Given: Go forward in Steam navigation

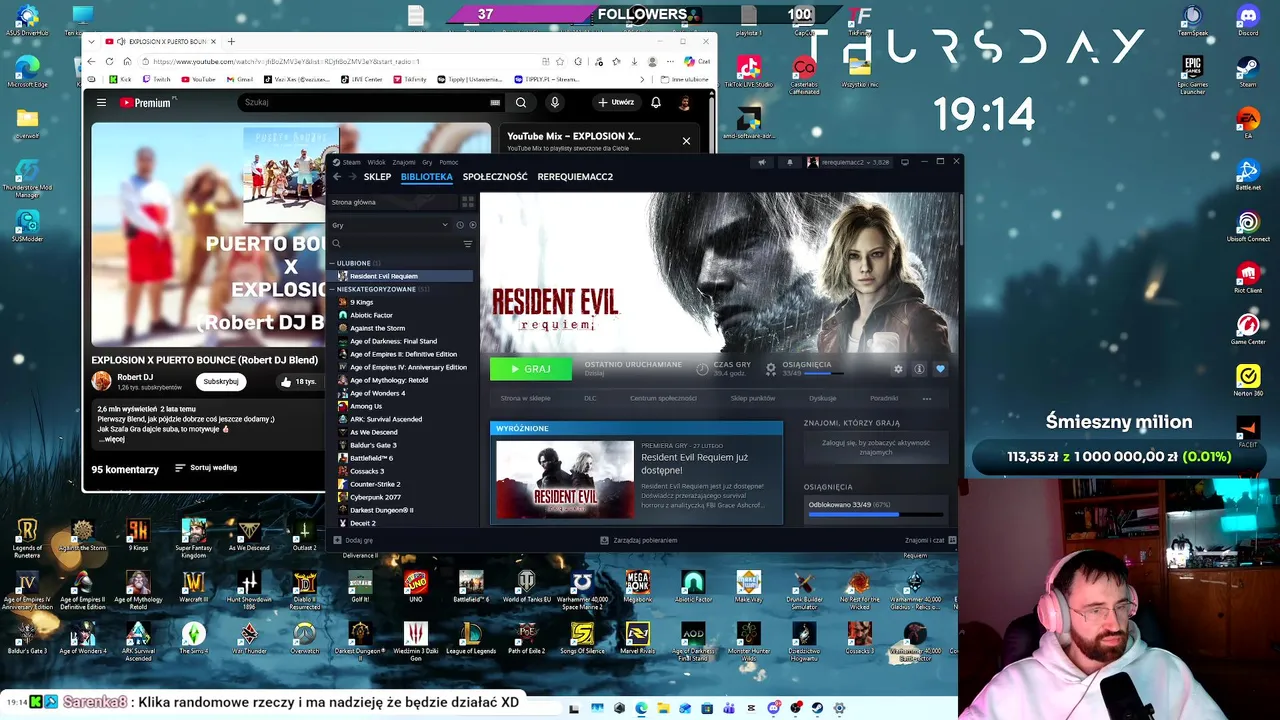Looking at the screenshot, I should tap(352, 177).
